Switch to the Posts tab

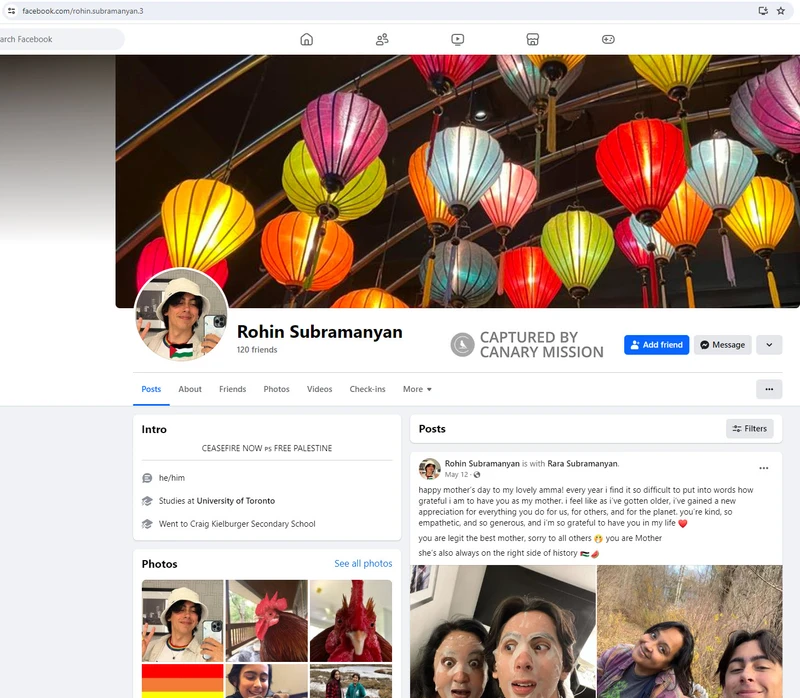(x=151, y=389)
